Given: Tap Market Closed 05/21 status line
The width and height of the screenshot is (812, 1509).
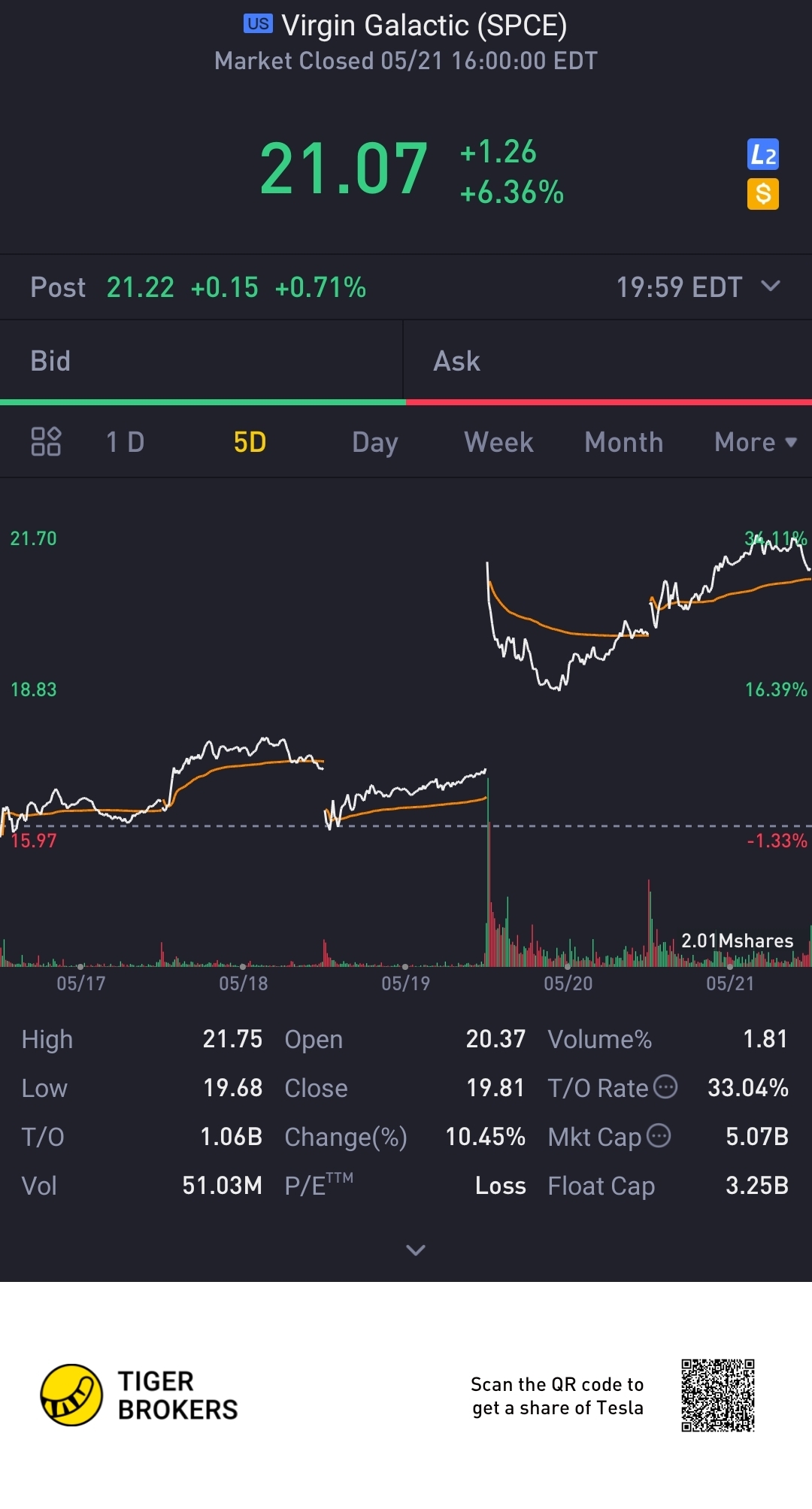Looking at the screenshot, I should point(406,61).
